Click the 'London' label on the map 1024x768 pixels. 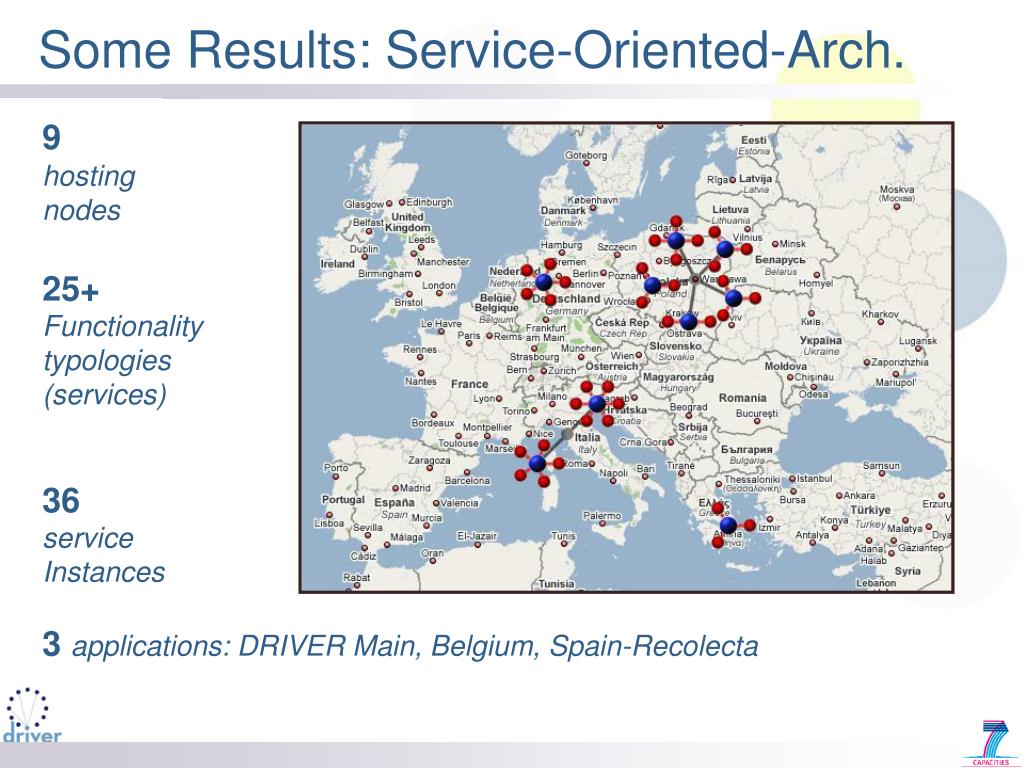pos(439,285)
